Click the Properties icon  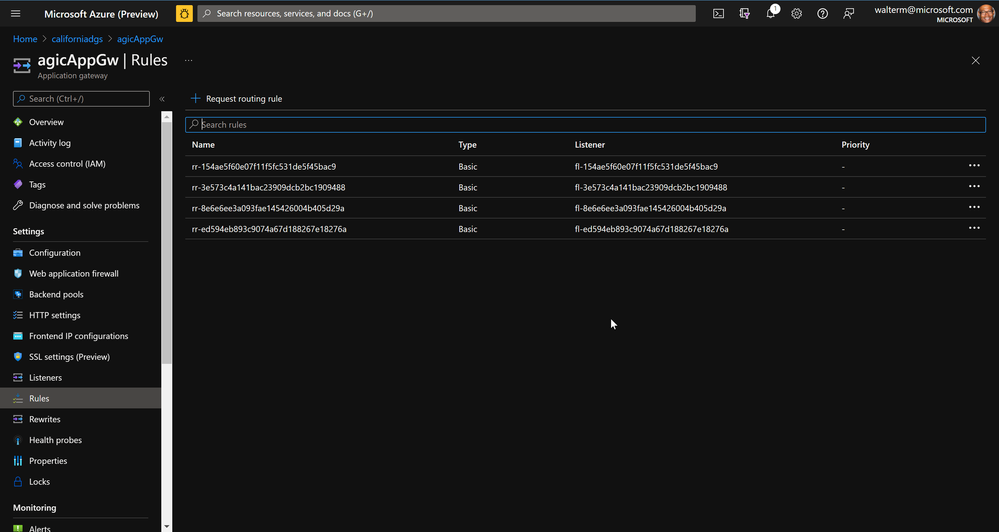tap(18, 461)
